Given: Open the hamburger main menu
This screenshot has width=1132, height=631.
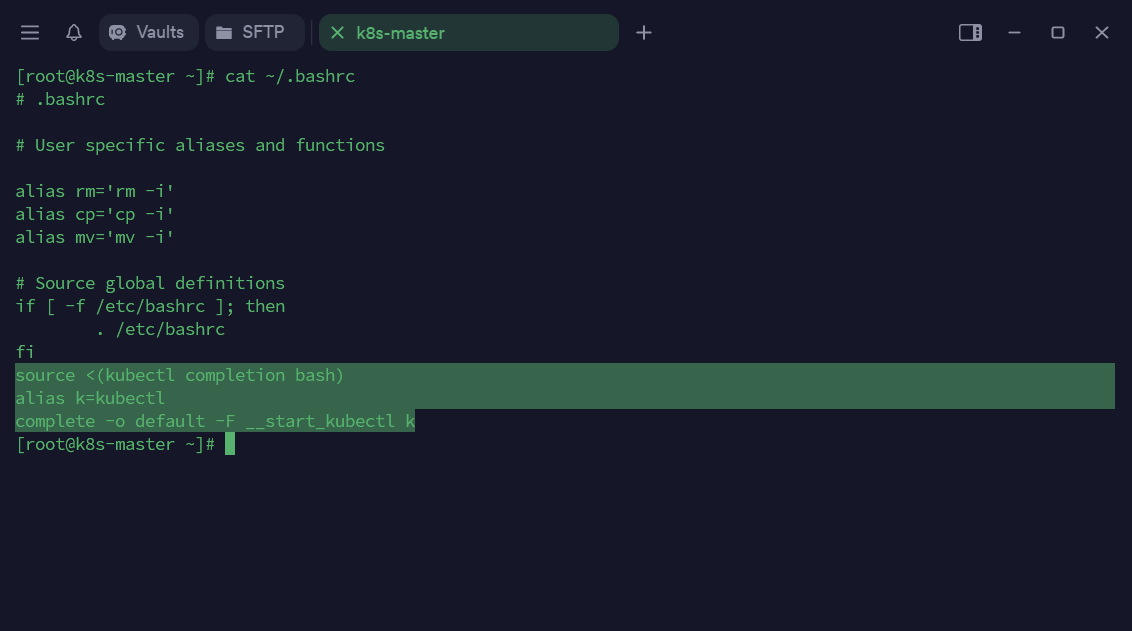Looking at the screenshot, I should (x=30, y=33).
